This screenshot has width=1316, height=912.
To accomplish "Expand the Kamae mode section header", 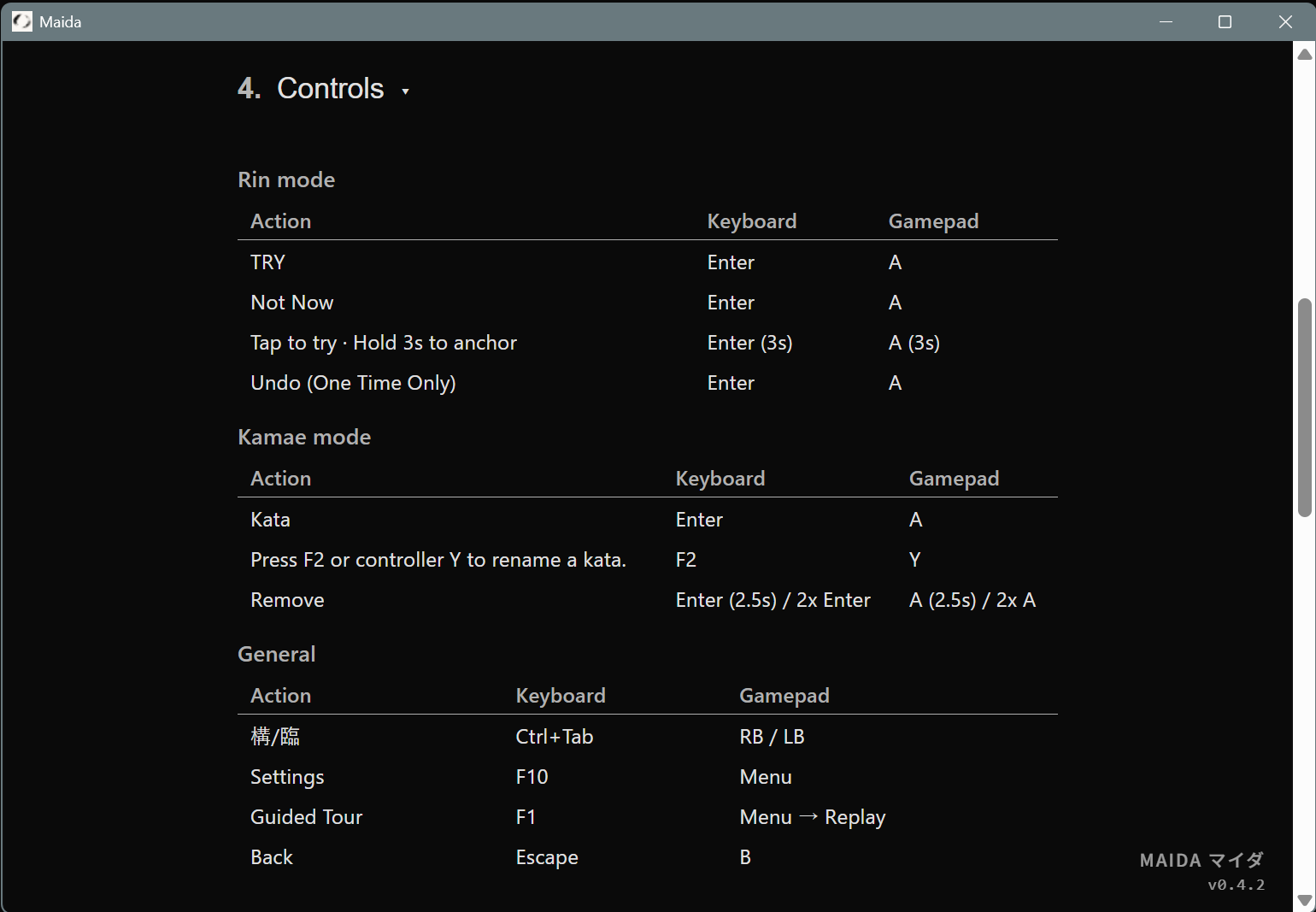I will click(x=304, y=437).
